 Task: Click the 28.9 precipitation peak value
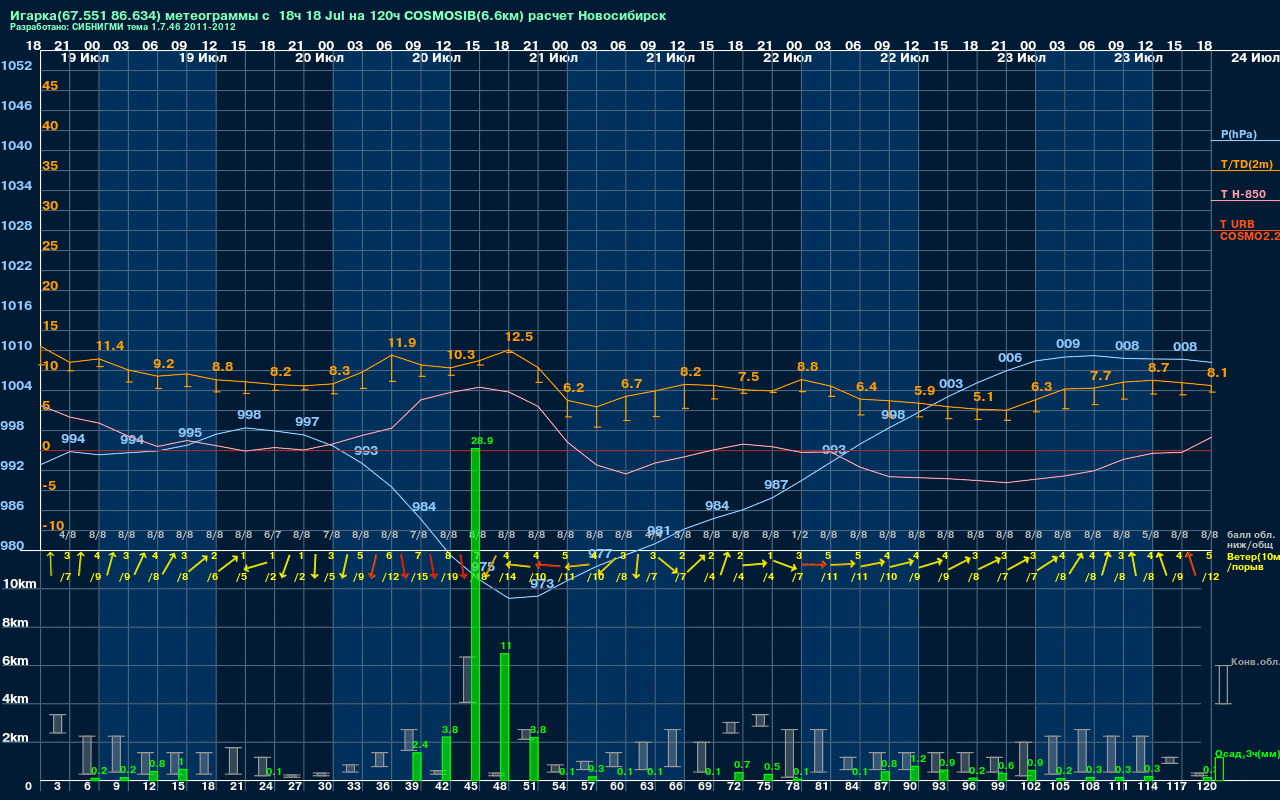[x=482, y=440]
